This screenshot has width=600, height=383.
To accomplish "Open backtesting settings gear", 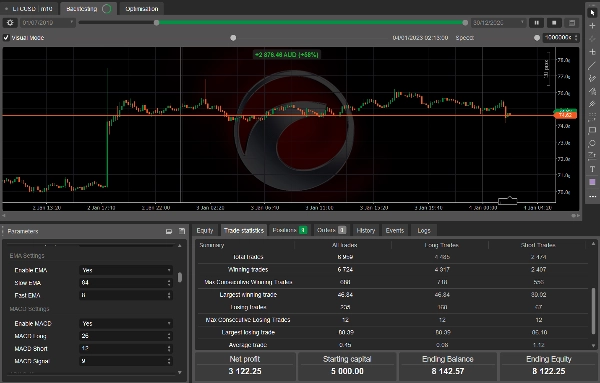I will 10,23.
